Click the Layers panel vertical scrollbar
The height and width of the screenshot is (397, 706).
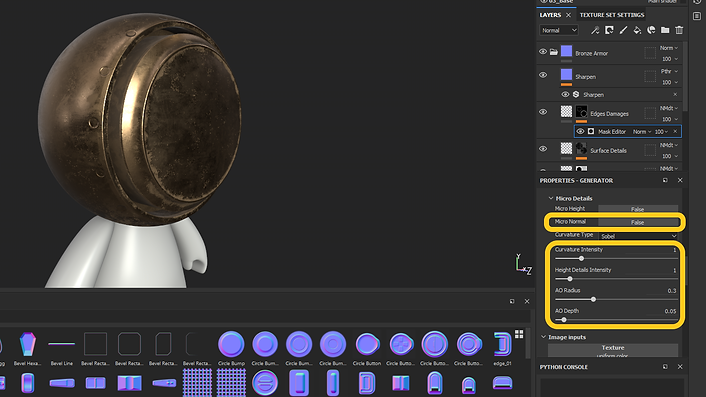pos(685,77)
